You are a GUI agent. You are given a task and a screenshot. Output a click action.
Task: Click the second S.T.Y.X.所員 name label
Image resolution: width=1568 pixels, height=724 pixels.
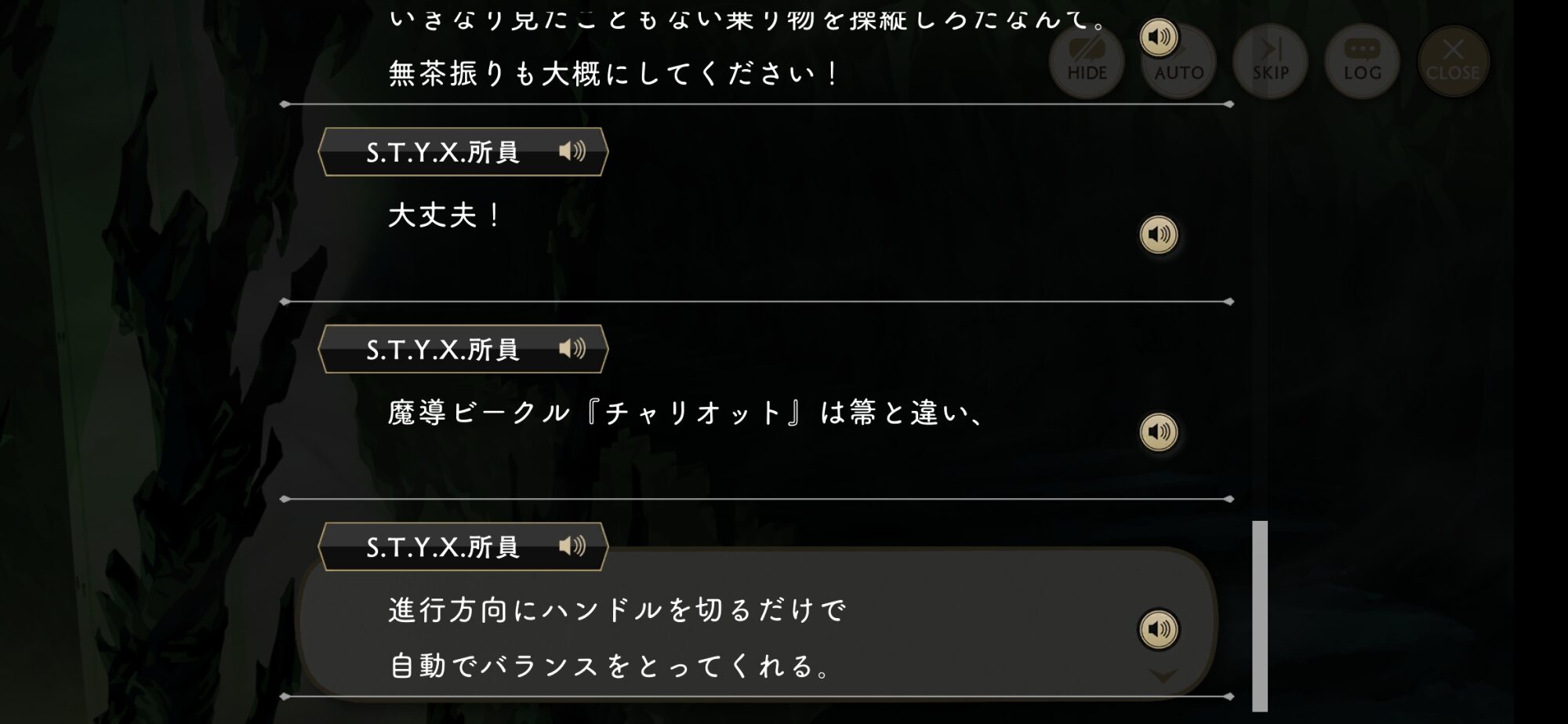click(443, 350)
